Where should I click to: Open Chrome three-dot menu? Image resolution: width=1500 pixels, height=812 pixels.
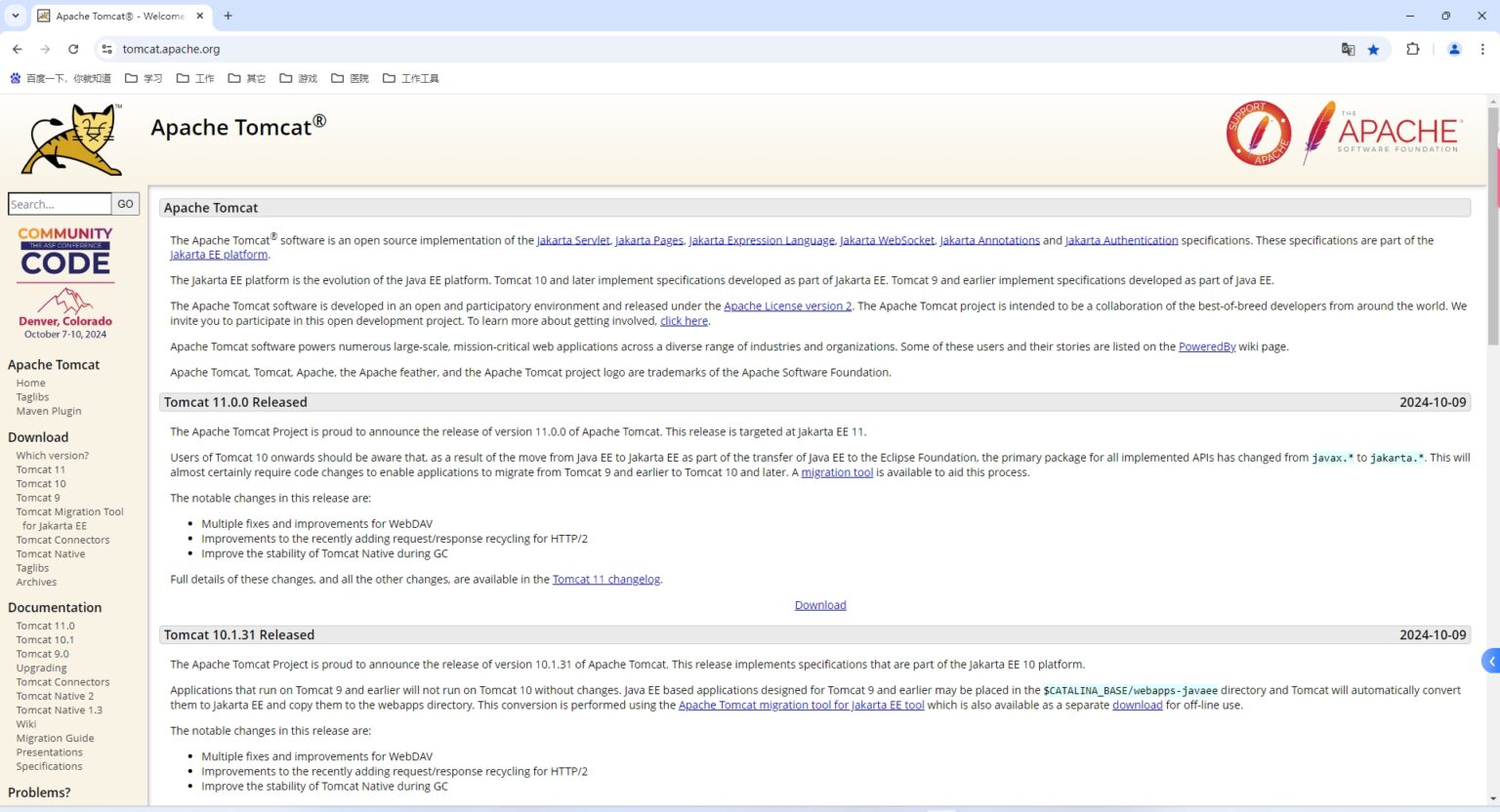tap(1482, 50)
